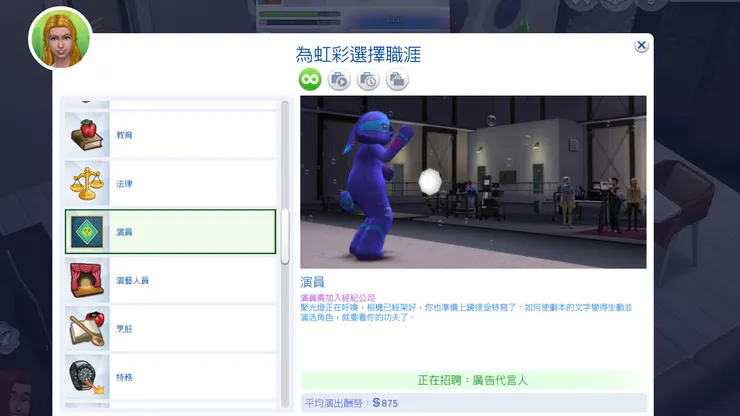Choose the 演藝人員 career row
Screen dimensions: 740x416
(170, 280)
